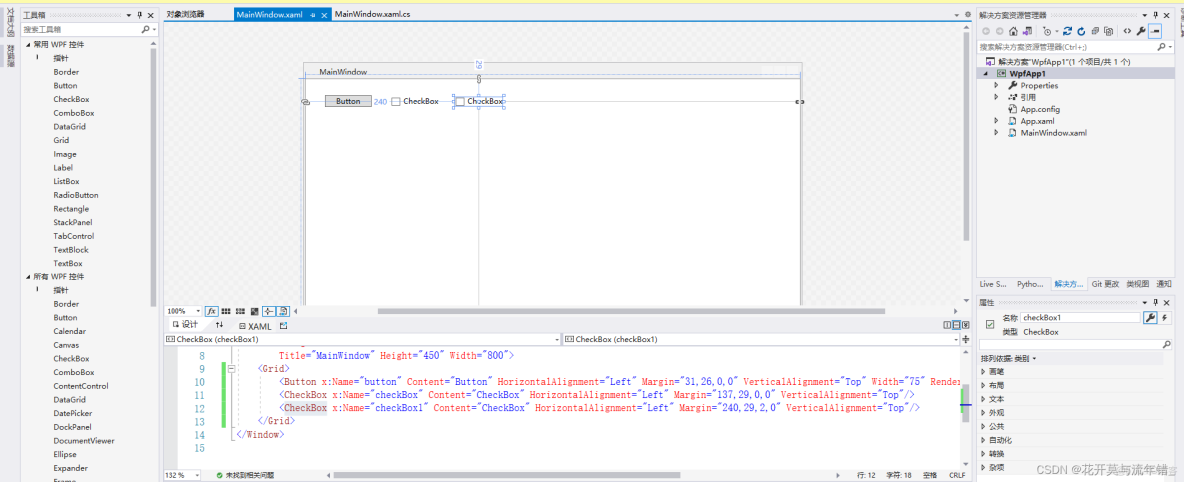Switch to 对象浏览器 tab
Viewport: 1184px width, 482px height.
[186, 14]
